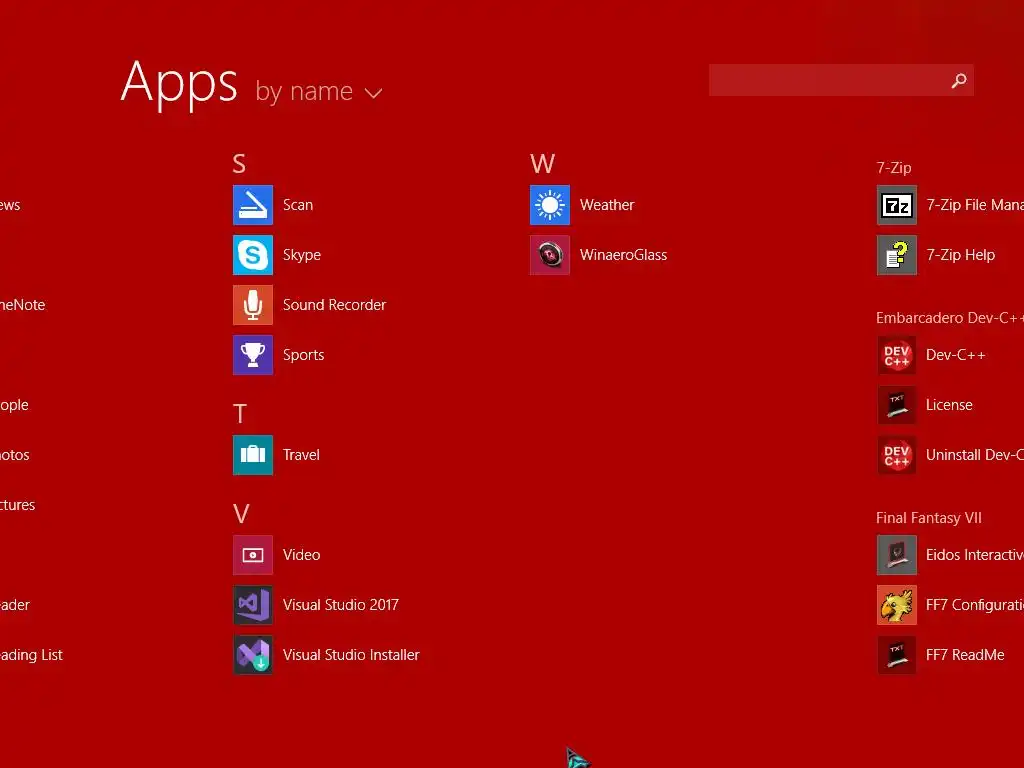This screenshot has height=768, width=1024.
Task: Open the Dev-C++ License document icon
Action: [897, 405]
